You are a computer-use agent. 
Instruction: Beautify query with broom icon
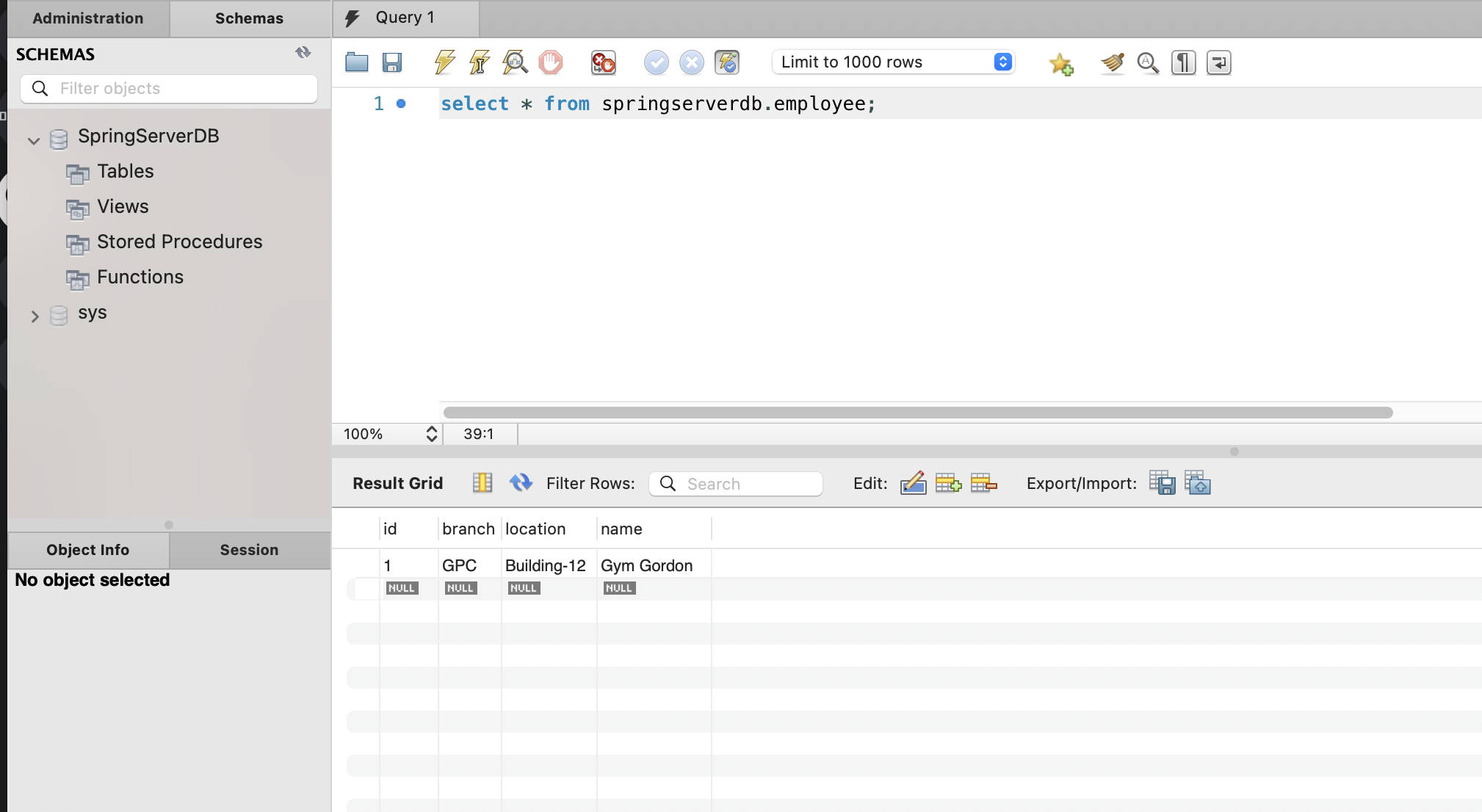1113,63
